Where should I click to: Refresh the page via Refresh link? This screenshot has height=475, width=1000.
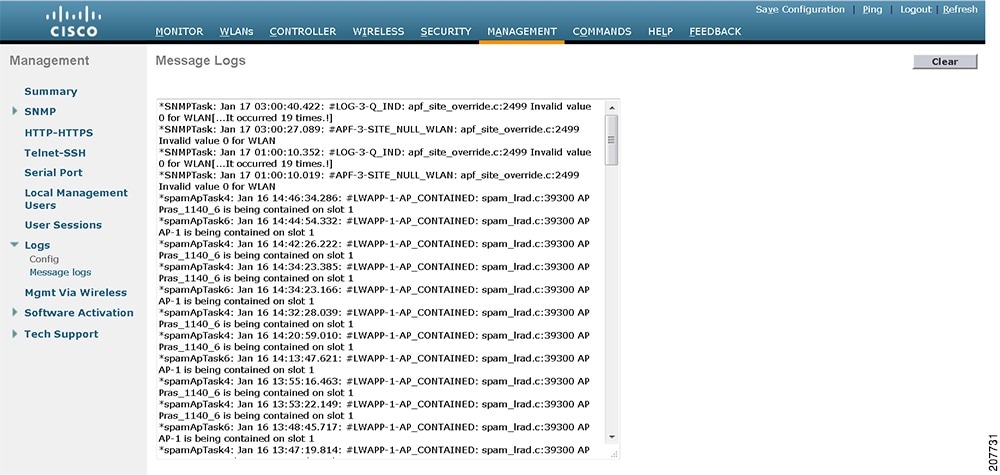pyautogui.click(x=960, y=10)
